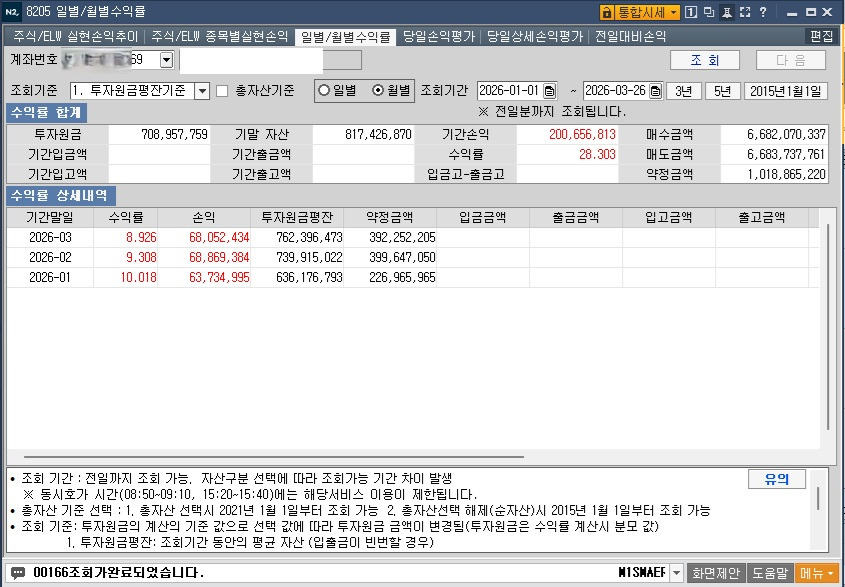Click the pin window icon in title bar
Image resolution: width=845 pixels, height=587 pixels.
[x=726, y=12]
